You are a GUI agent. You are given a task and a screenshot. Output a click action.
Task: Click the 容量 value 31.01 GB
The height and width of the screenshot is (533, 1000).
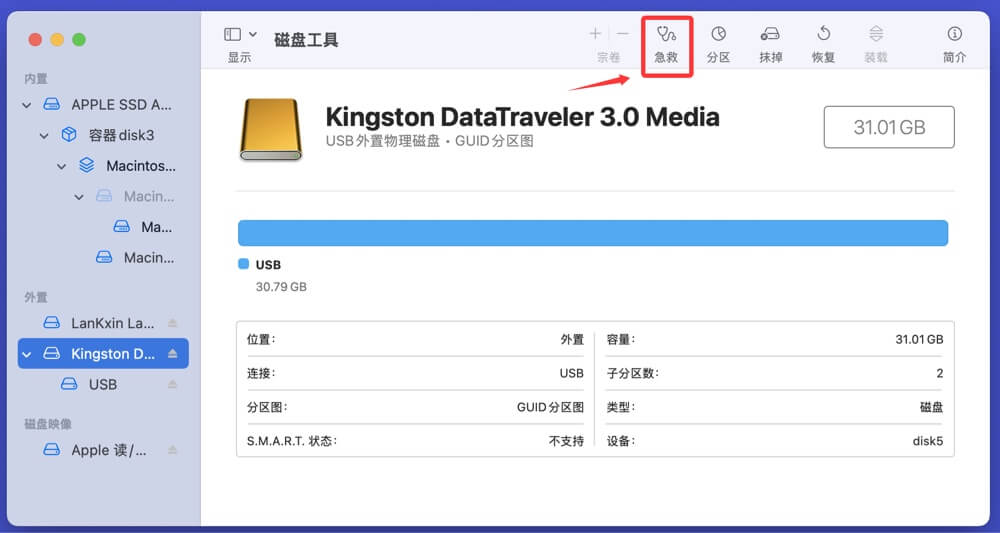tap(919, 340)
